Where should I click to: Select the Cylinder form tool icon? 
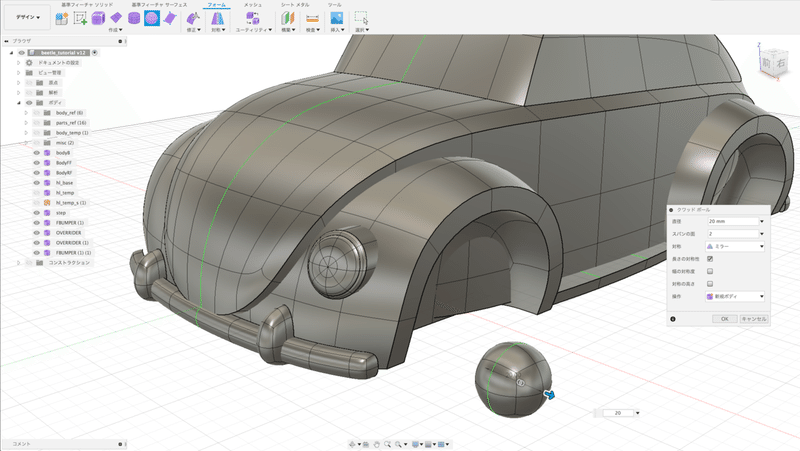click(133, 18)
